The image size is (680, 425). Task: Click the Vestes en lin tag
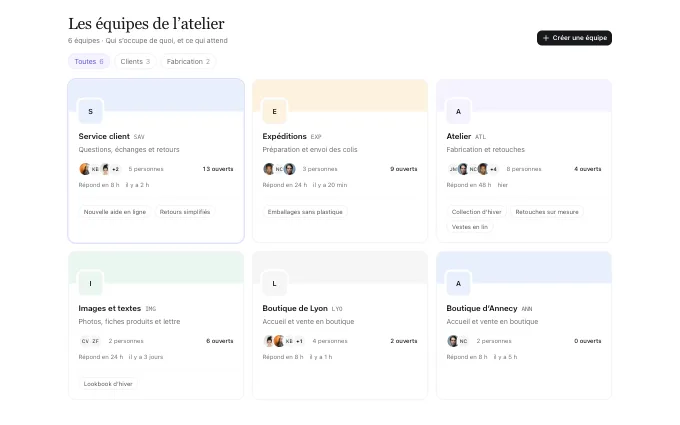(470, 227)
